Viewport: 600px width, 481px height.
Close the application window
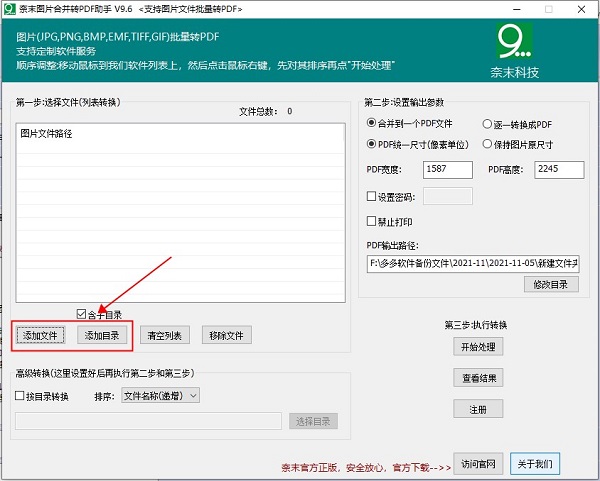coord(581,9)
